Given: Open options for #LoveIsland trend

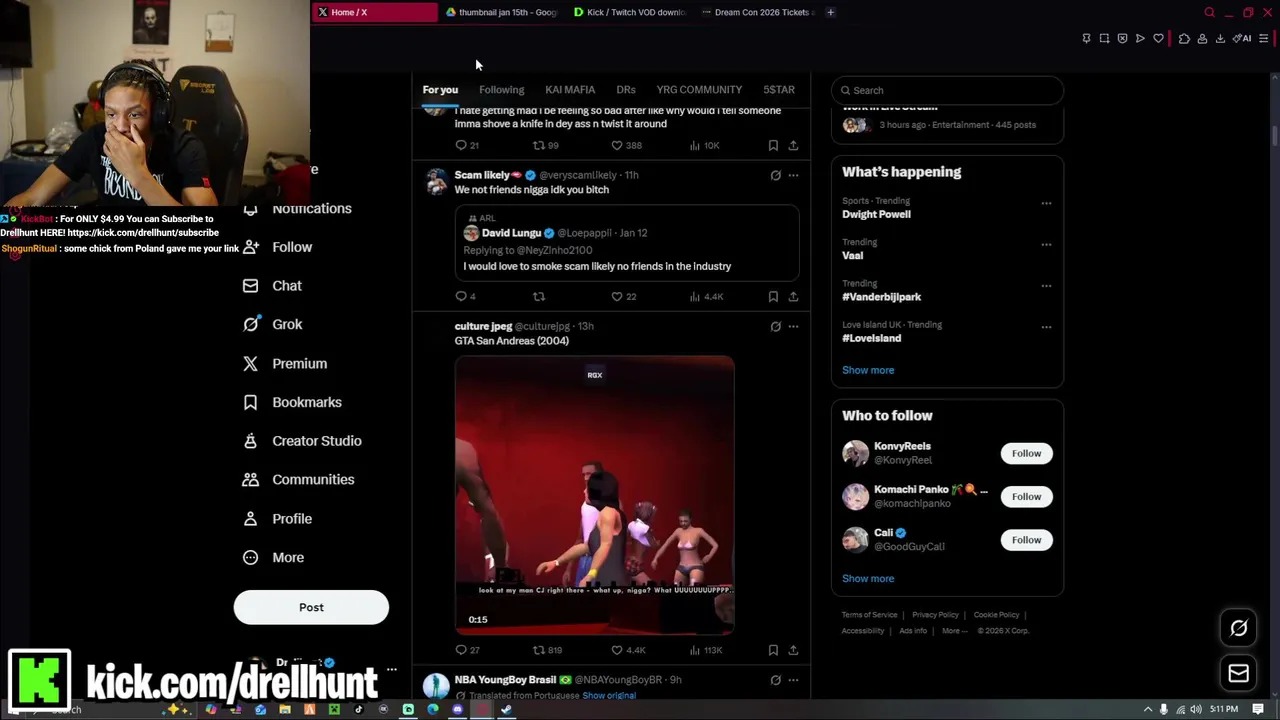Looking at the screenshot, I should pos(1046,326).
